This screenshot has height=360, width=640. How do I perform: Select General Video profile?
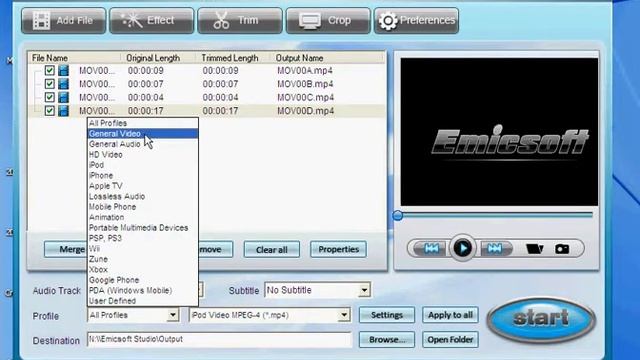[x=143, y=133]
